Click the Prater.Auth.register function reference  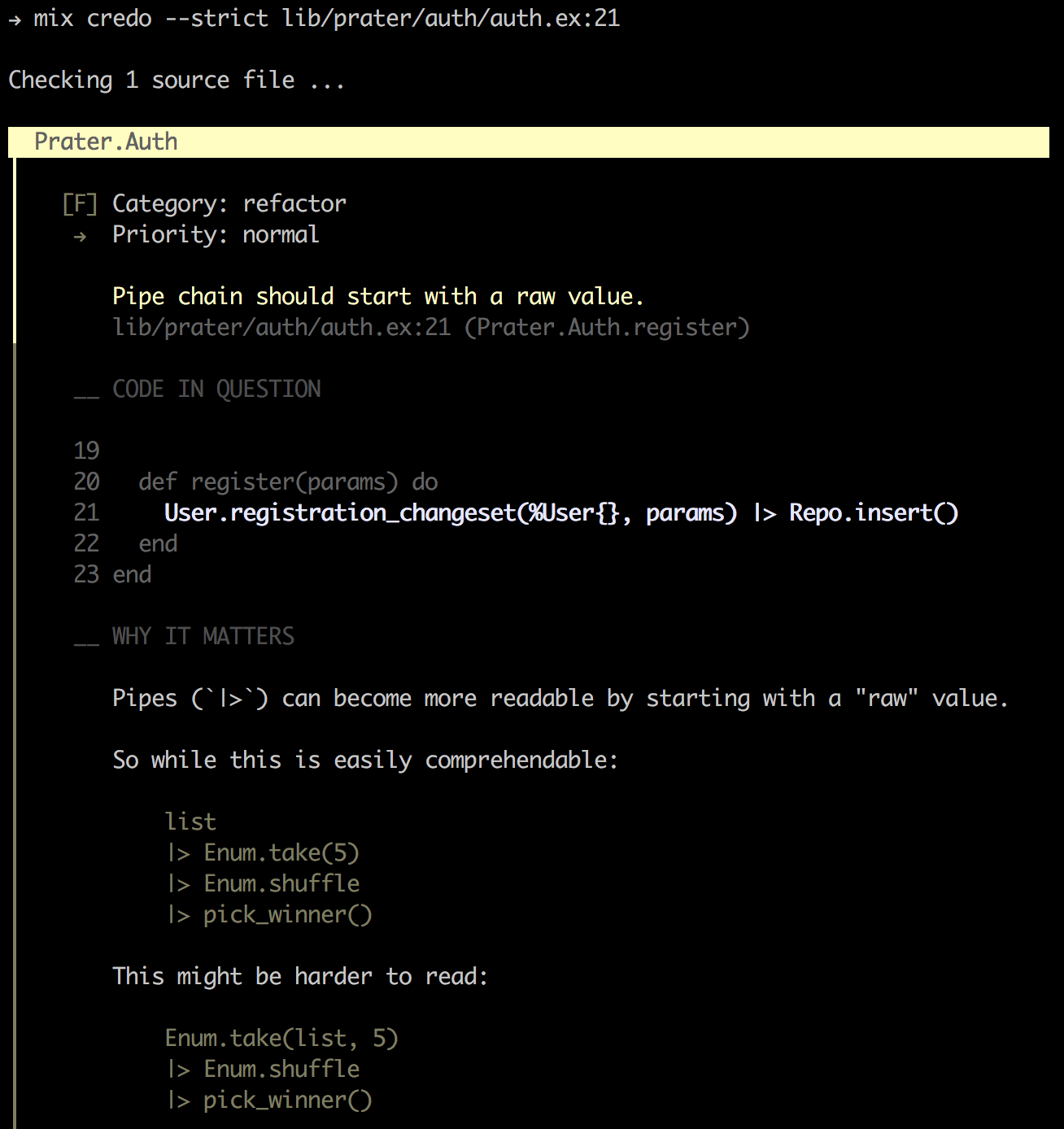tap(609, 327)
